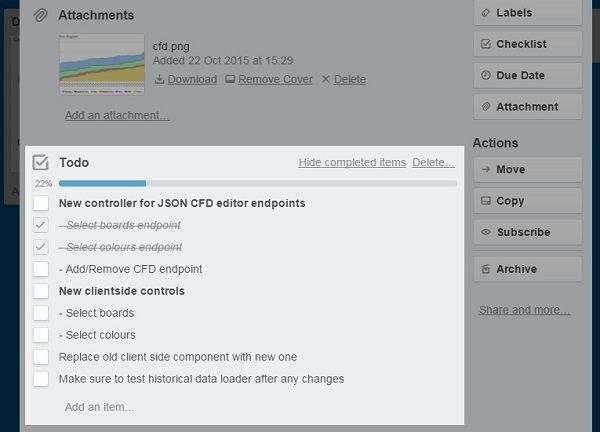Click the Attachment paperclip icon in sidebar

(486, 106)
